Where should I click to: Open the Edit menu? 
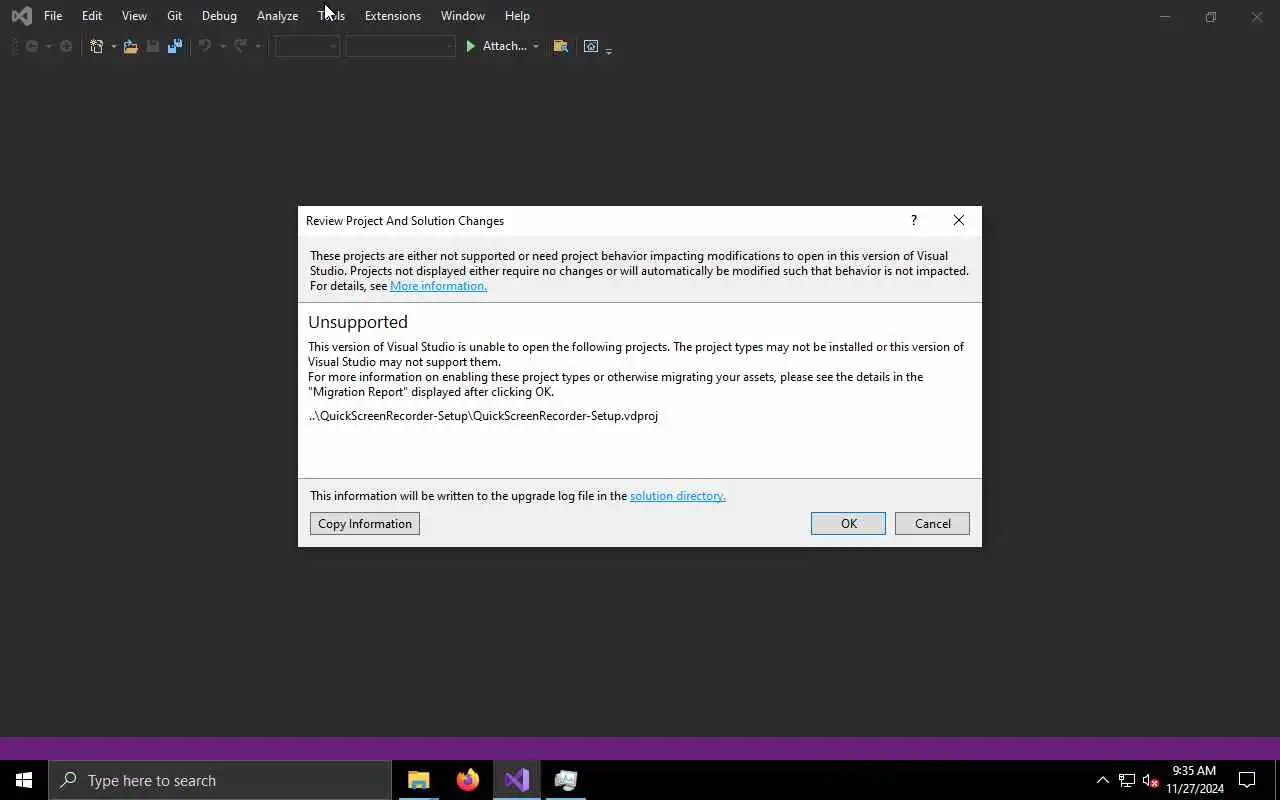tap(92, 16)
